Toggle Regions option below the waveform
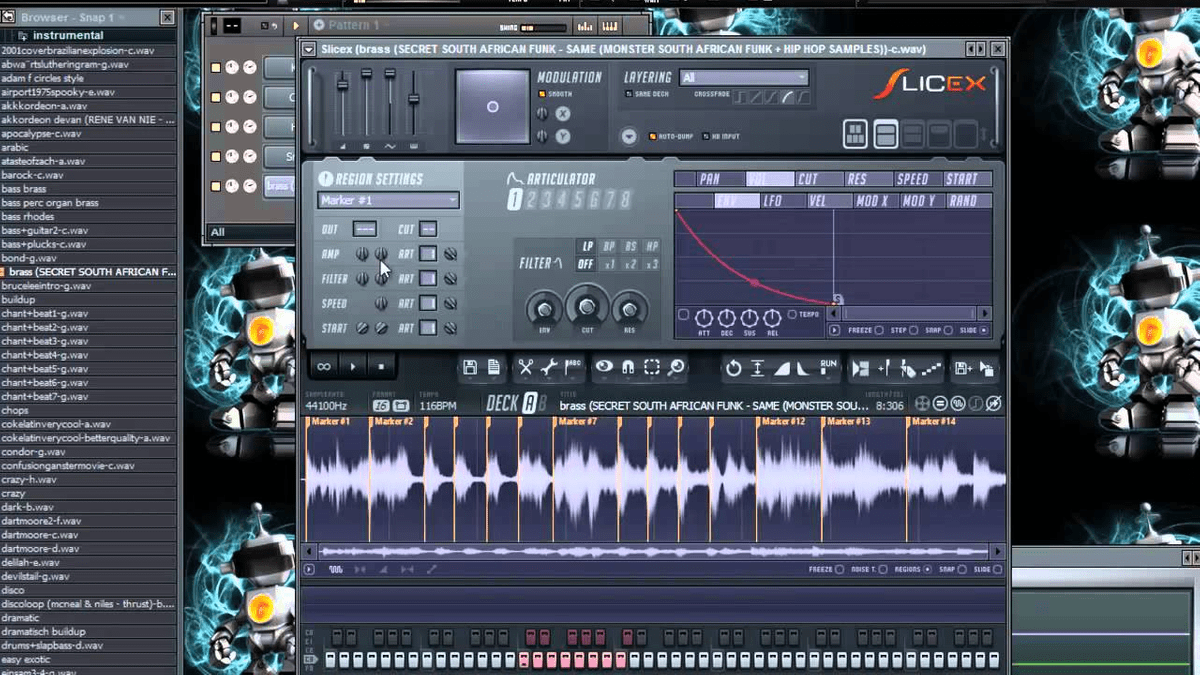The height and width of the screenshot is (675, 1200). [x=927, y=569]
